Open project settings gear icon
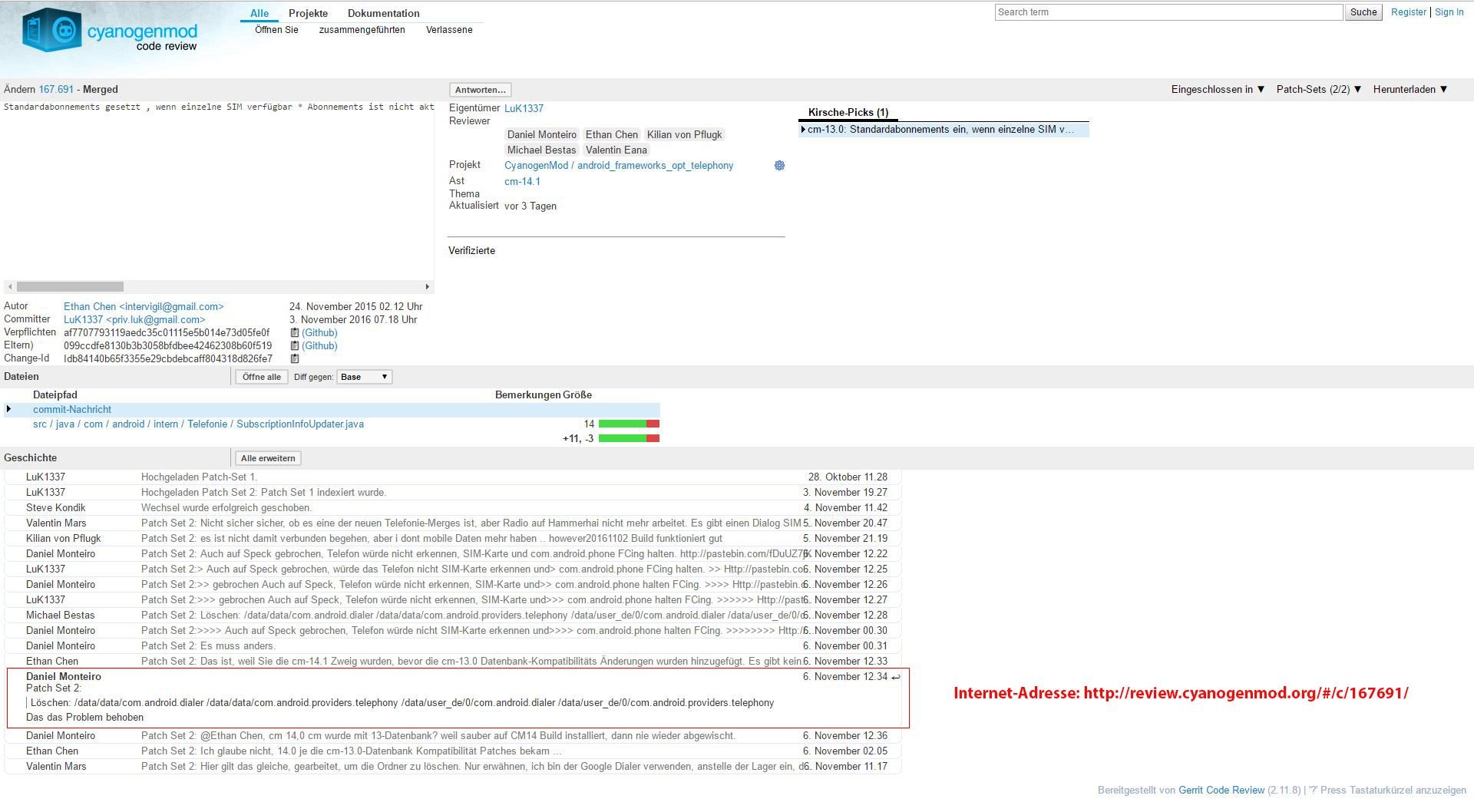The height and width of the screenshot is (812, 1474). point(779,166)
